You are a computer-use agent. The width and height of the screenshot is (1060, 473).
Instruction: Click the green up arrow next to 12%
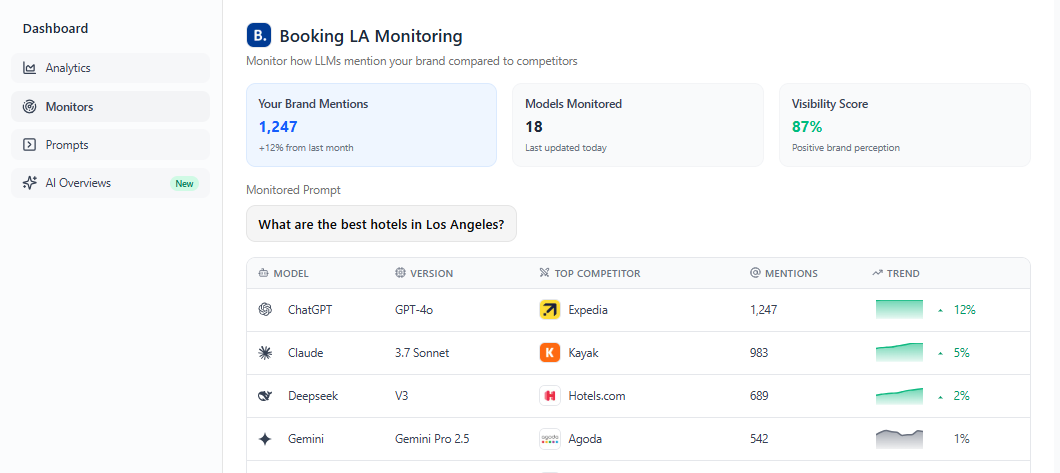click(x=940, y=310)
